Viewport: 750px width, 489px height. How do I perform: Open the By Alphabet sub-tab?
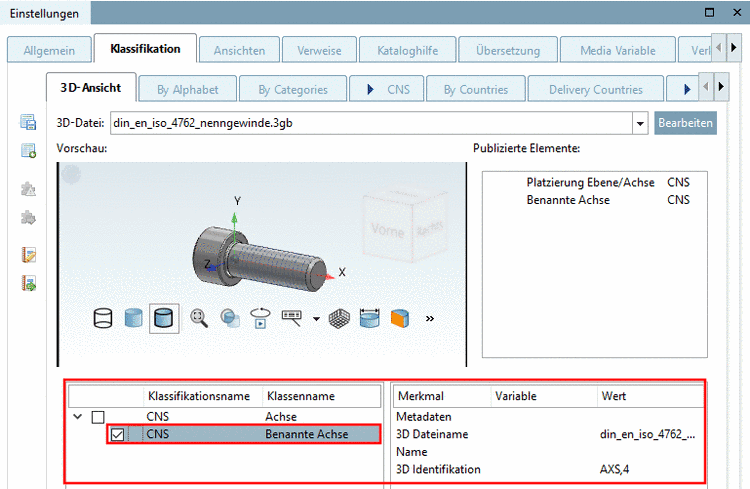188,89
